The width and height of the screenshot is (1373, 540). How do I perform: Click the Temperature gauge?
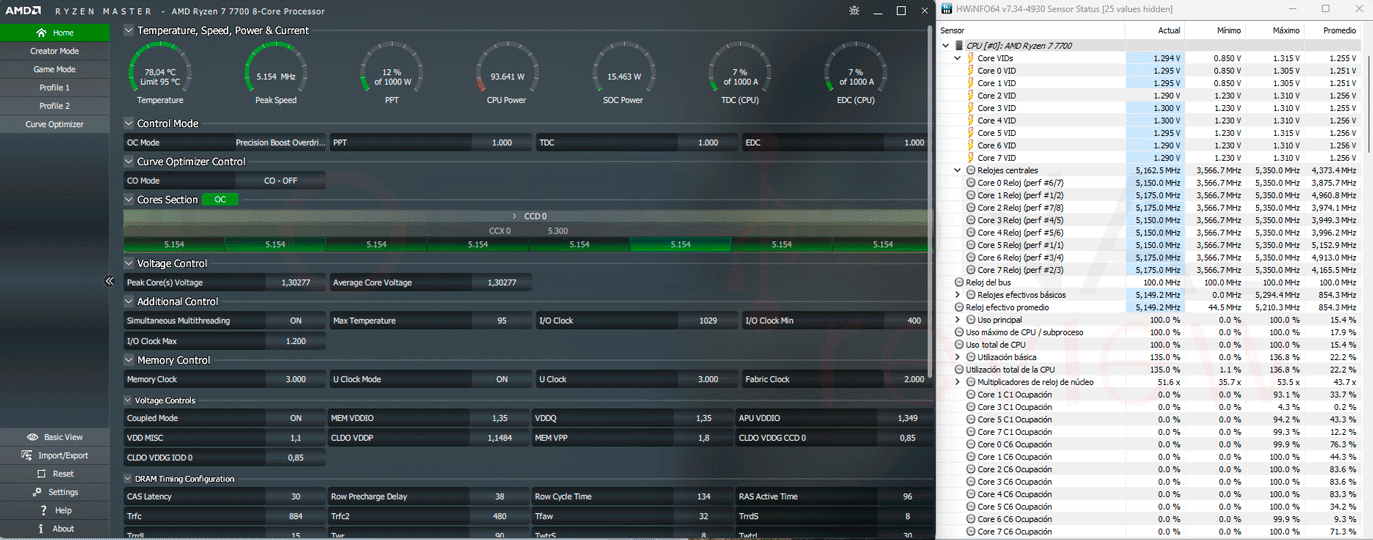160,75
